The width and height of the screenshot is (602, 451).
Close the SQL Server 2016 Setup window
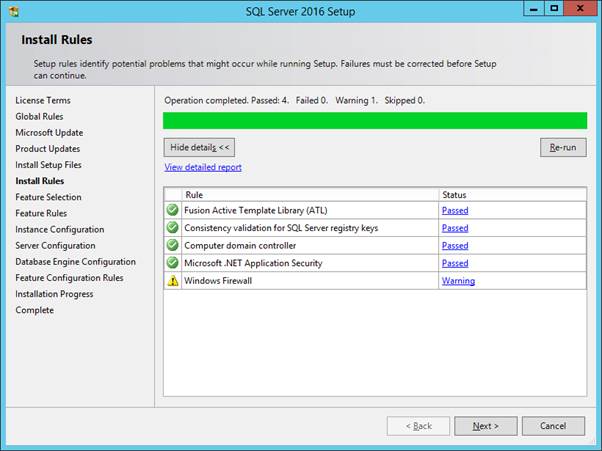click(580, 8)
